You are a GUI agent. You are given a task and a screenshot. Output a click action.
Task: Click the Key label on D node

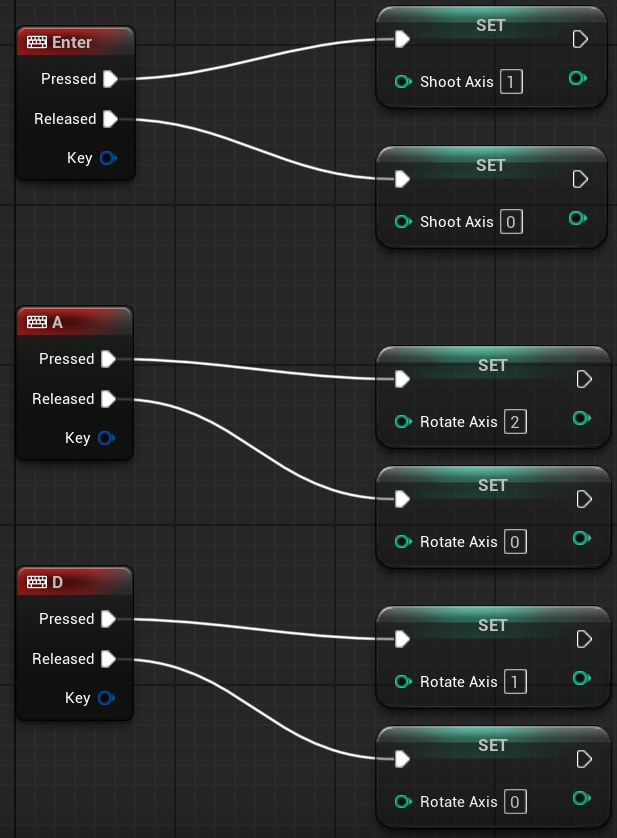click(78, 698)
